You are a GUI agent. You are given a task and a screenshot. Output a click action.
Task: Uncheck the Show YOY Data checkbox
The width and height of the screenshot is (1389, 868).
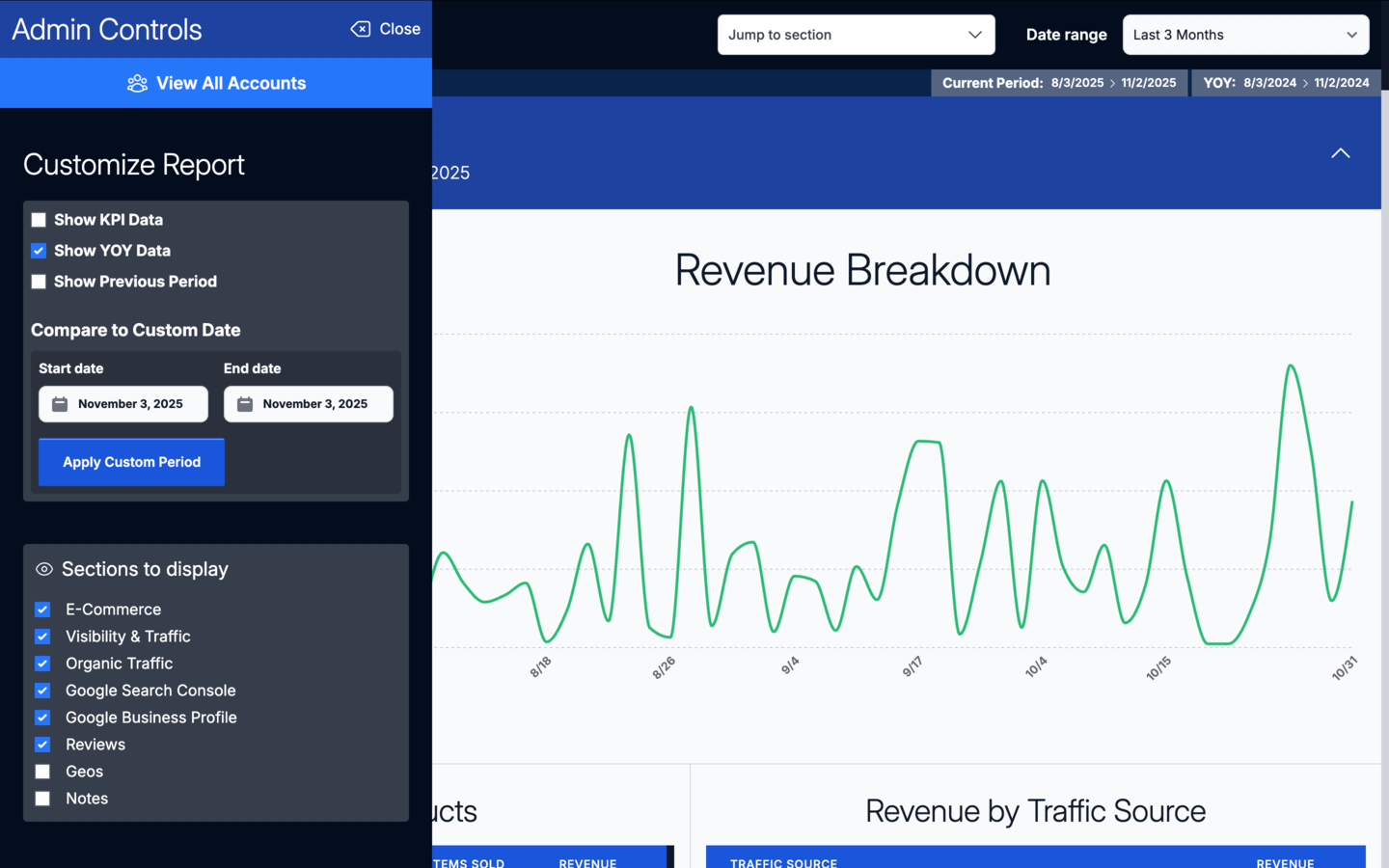pos(39,251)
